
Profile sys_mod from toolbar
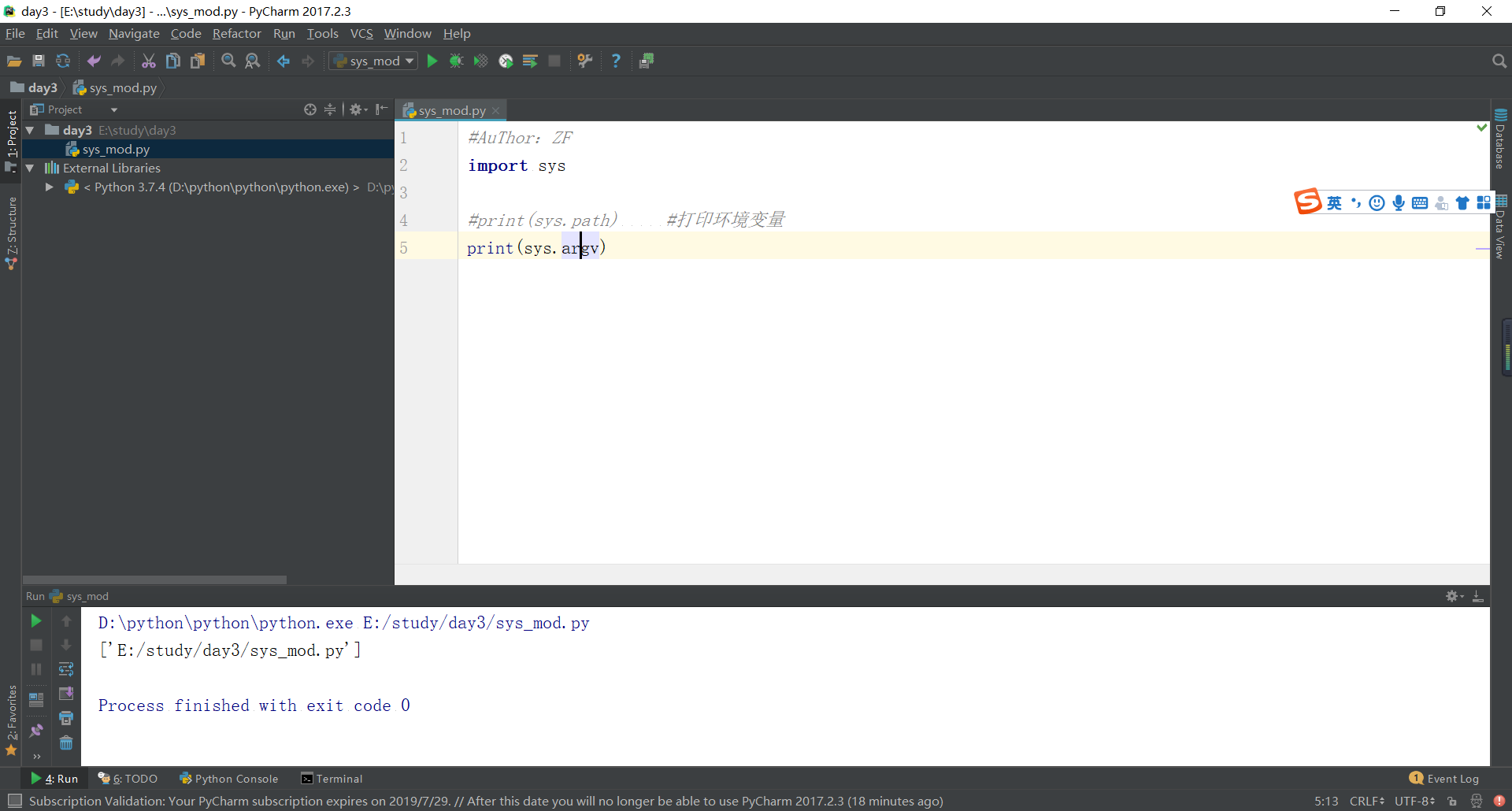(x=506, y=61)
